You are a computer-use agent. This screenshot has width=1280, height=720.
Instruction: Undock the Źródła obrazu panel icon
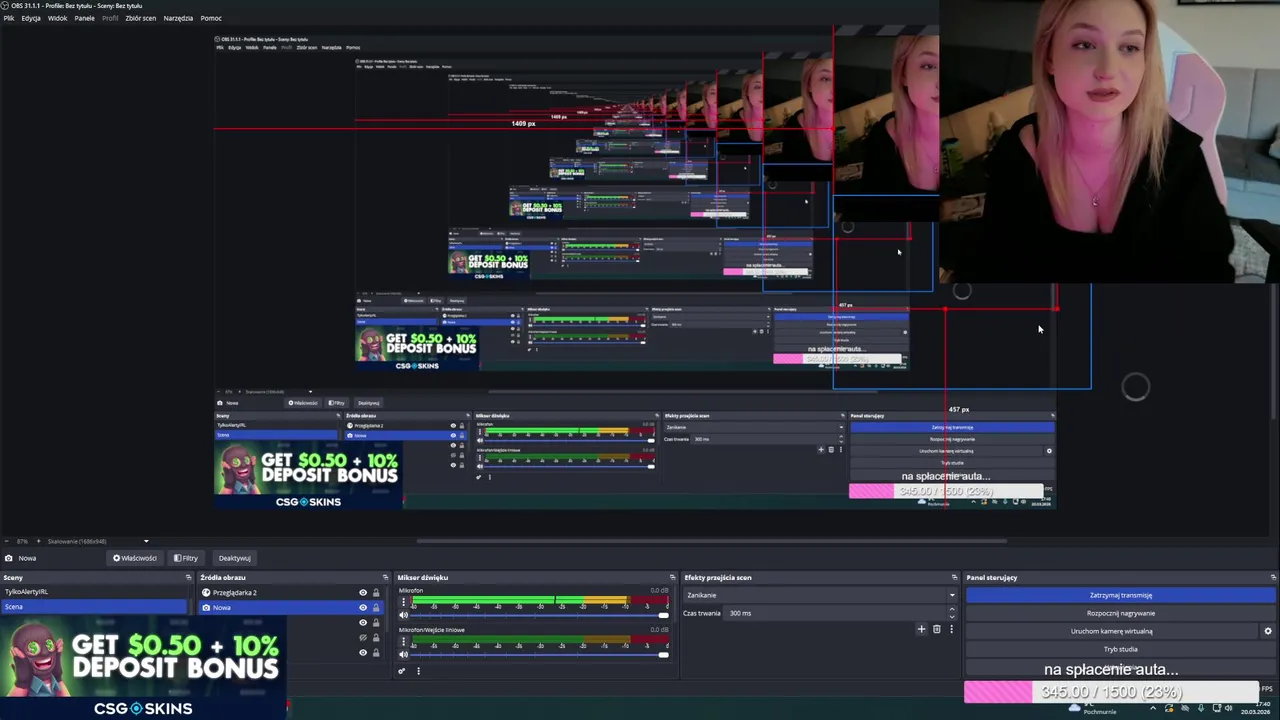(385, 577)
